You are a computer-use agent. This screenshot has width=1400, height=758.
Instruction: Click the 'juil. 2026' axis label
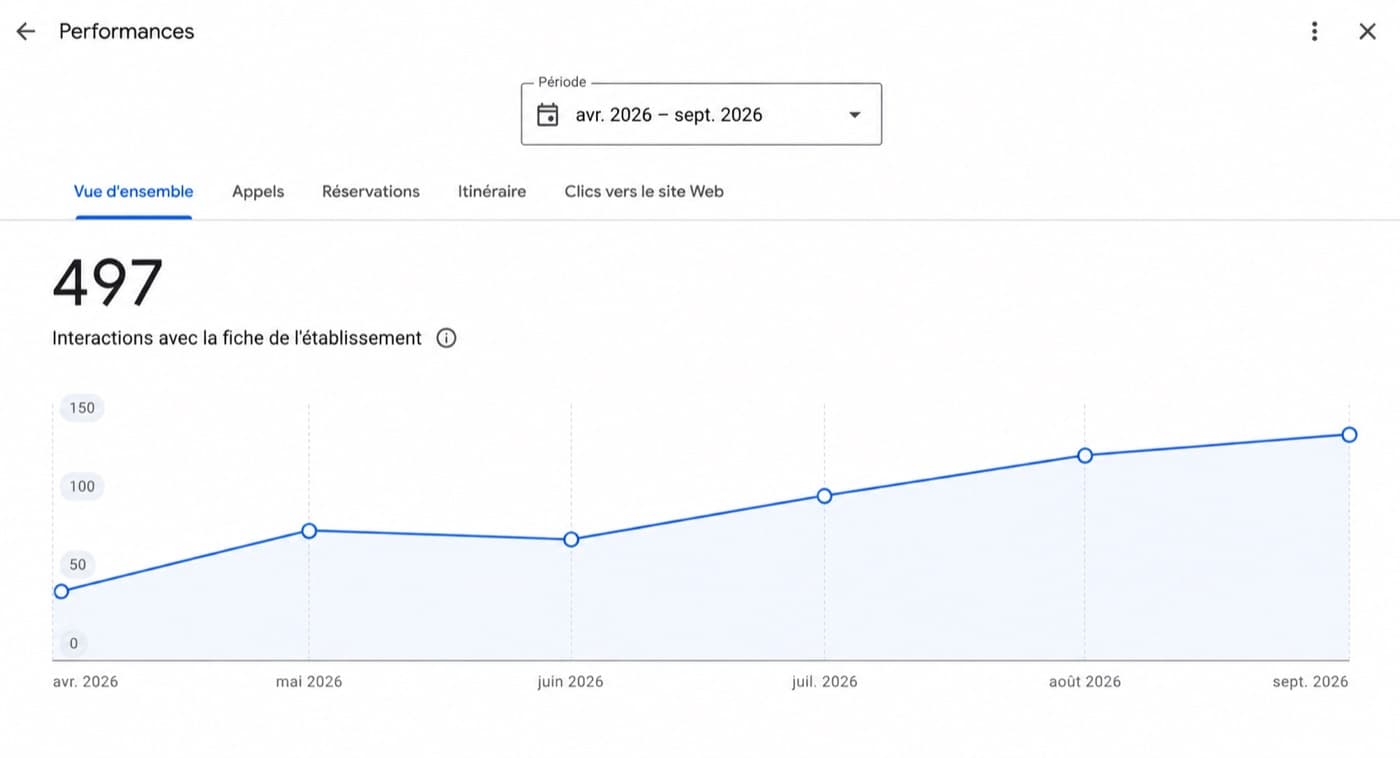point(824,681)
